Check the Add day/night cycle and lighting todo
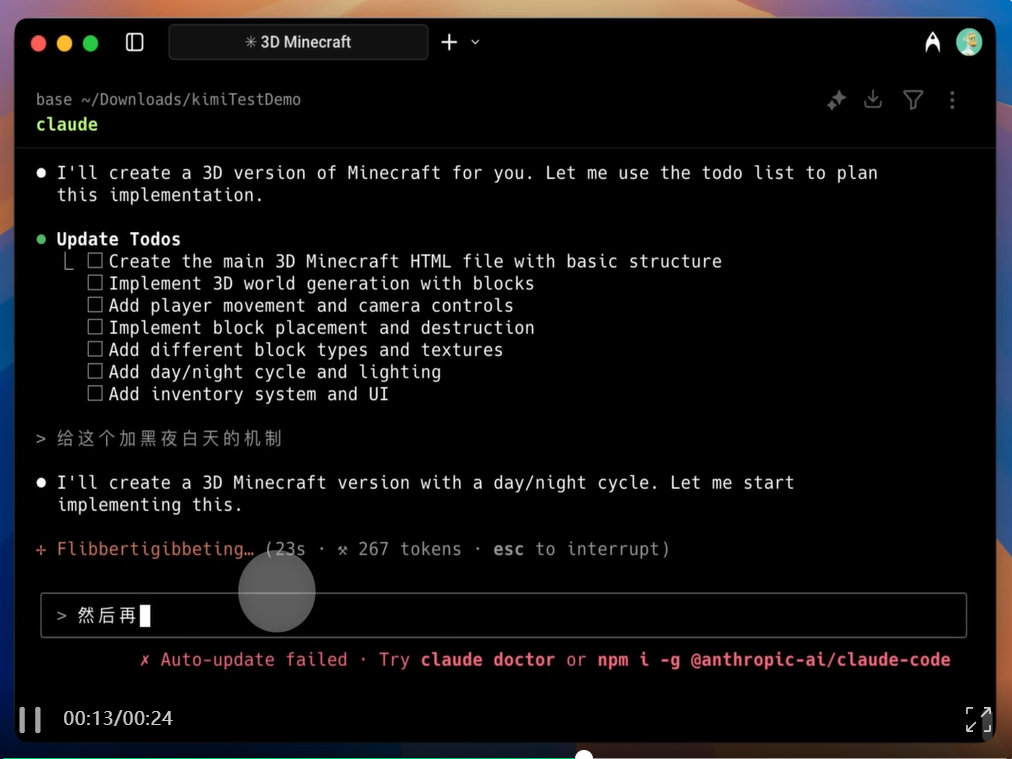Image resolution: width=1012 pixels, height=759 pixels. (95, 371)
